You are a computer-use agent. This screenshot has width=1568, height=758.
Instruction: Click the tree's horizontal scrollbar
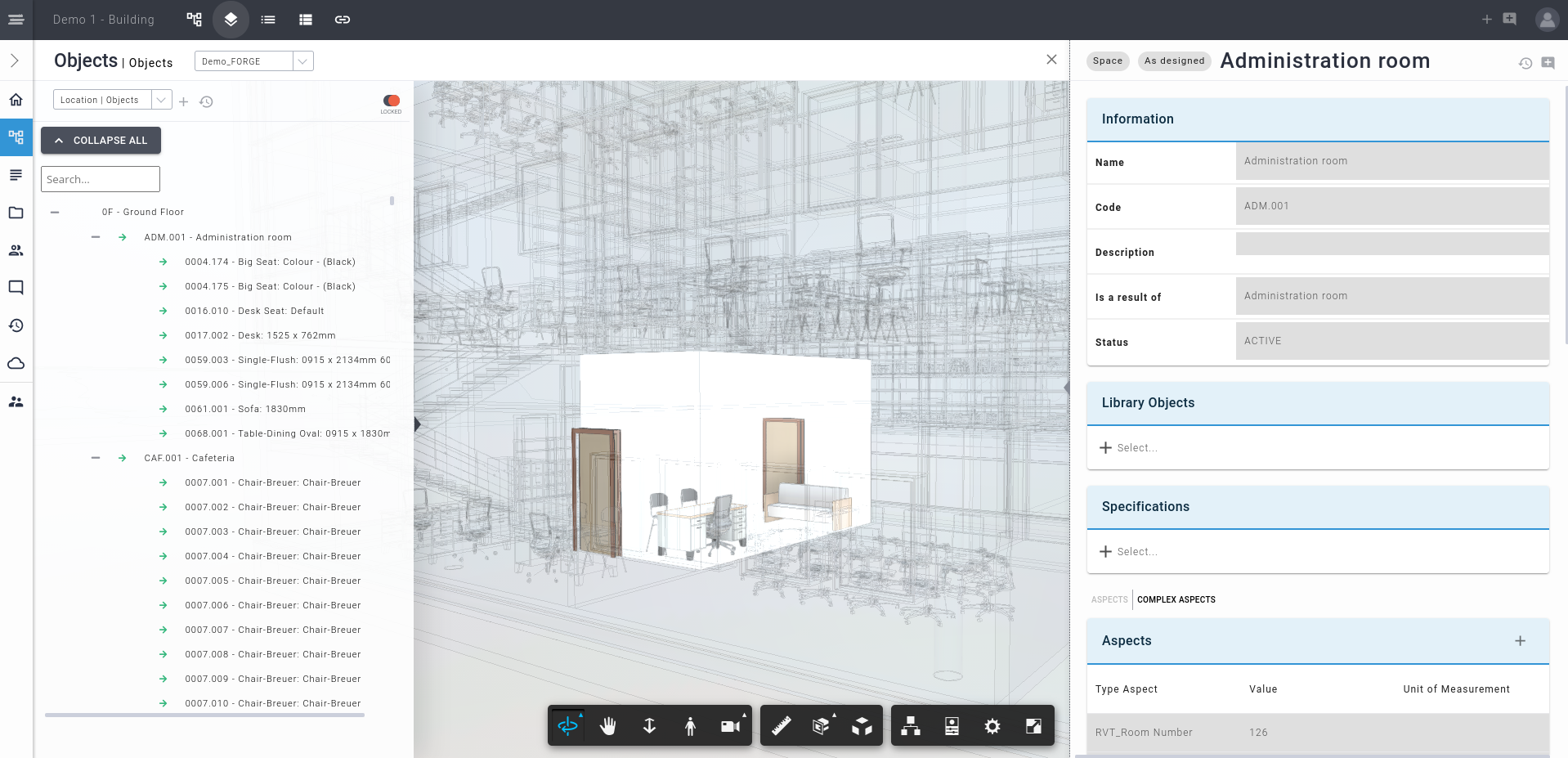(204, 715)
